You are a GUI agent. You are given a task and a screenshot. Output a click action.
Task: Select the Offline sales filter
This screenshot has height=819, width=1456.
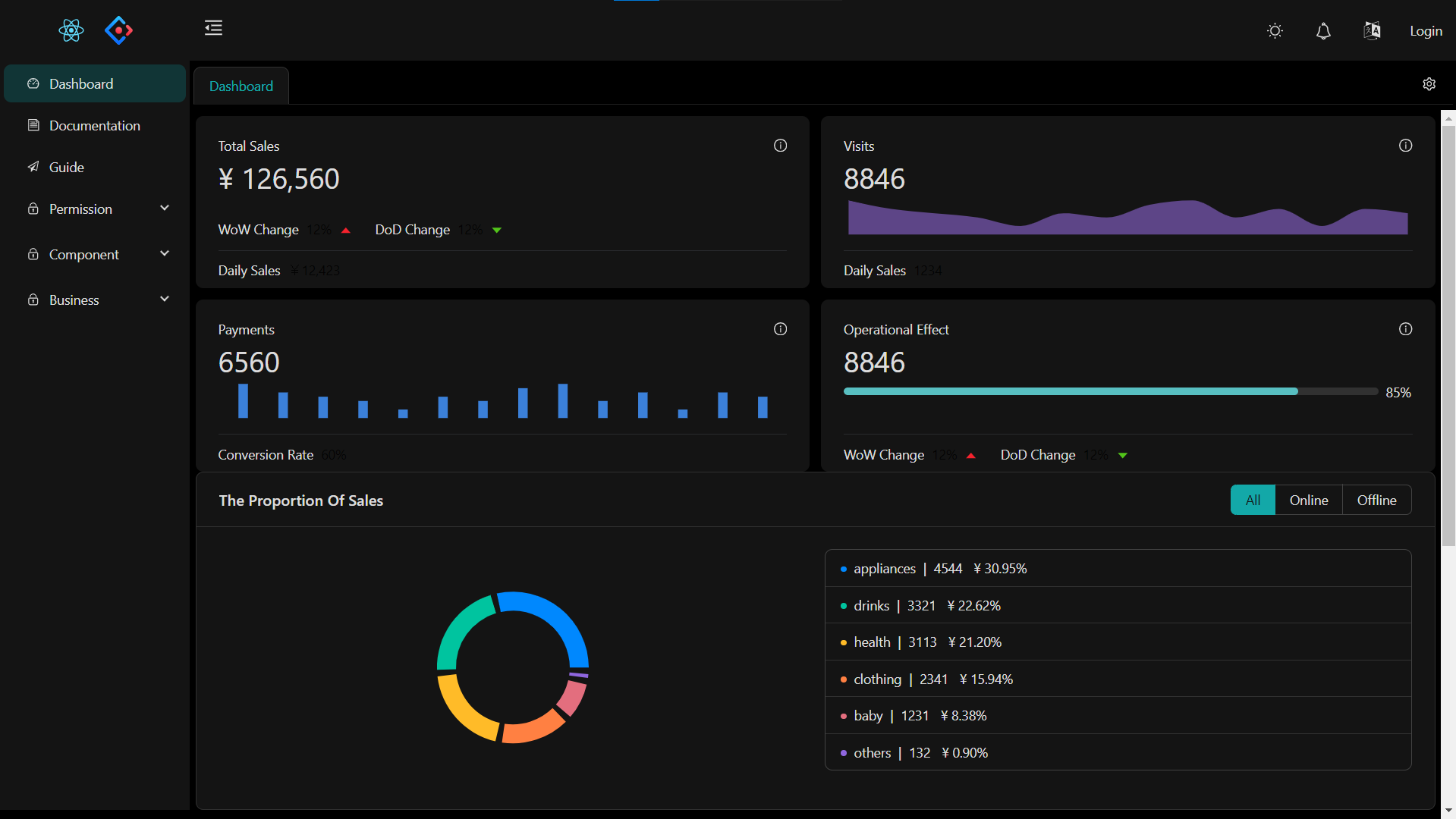[1376, 500]
